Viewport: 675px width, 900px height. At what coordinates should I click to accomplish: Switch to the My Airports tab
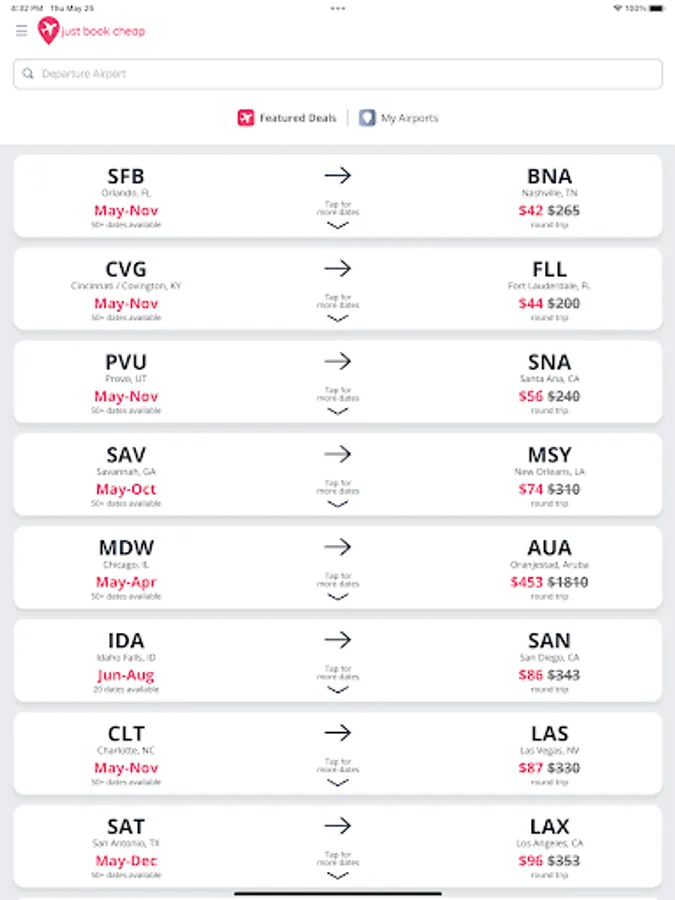coord(409,118)
